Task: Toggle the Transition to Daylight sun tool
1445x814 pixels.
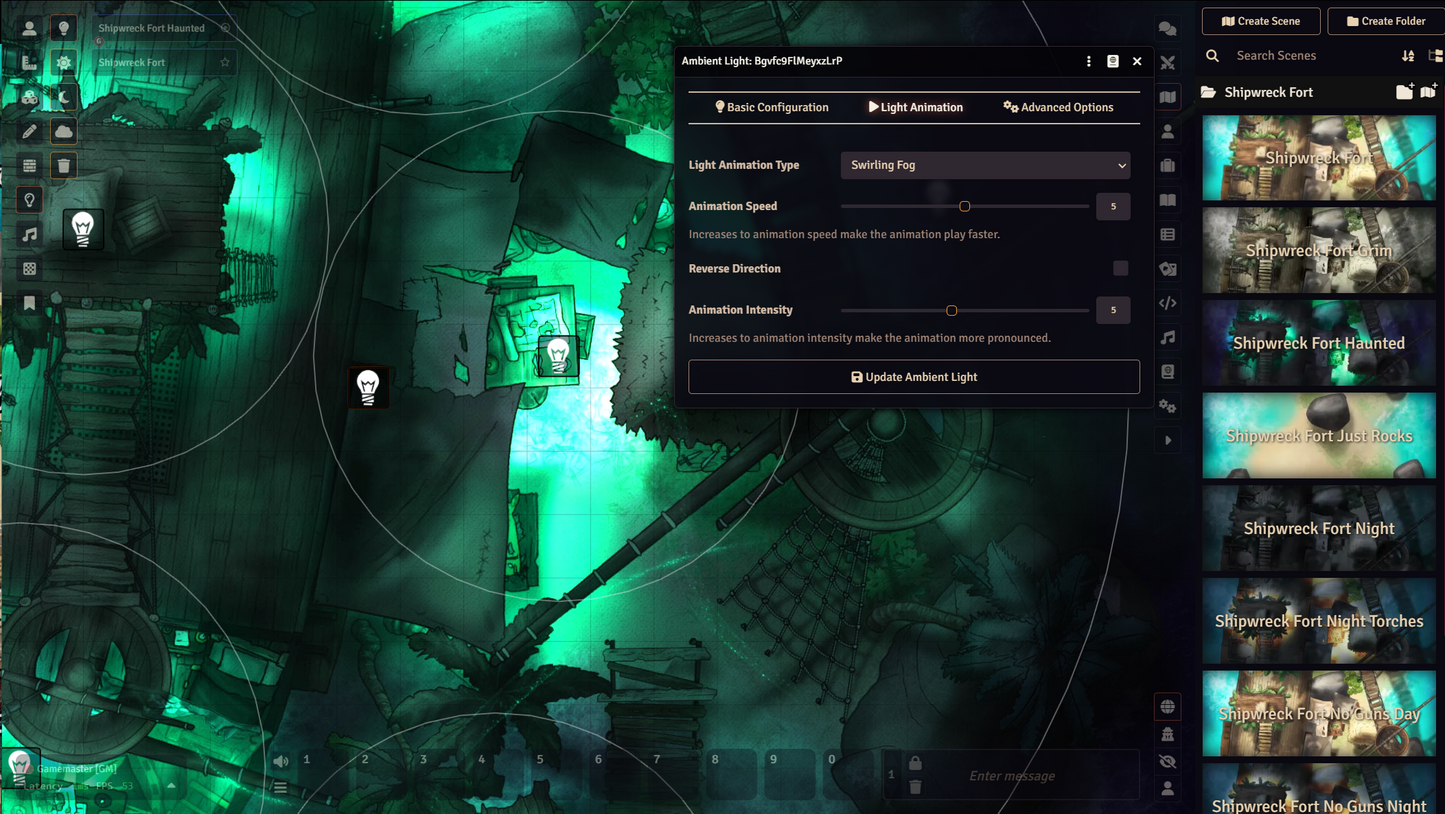Action: click(64, 62)
